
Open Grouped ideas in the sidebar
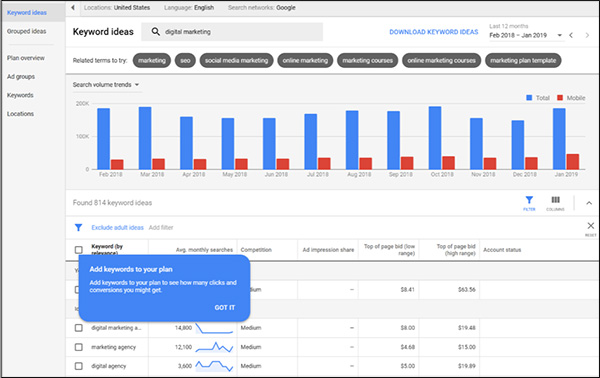tap(26, 31)
